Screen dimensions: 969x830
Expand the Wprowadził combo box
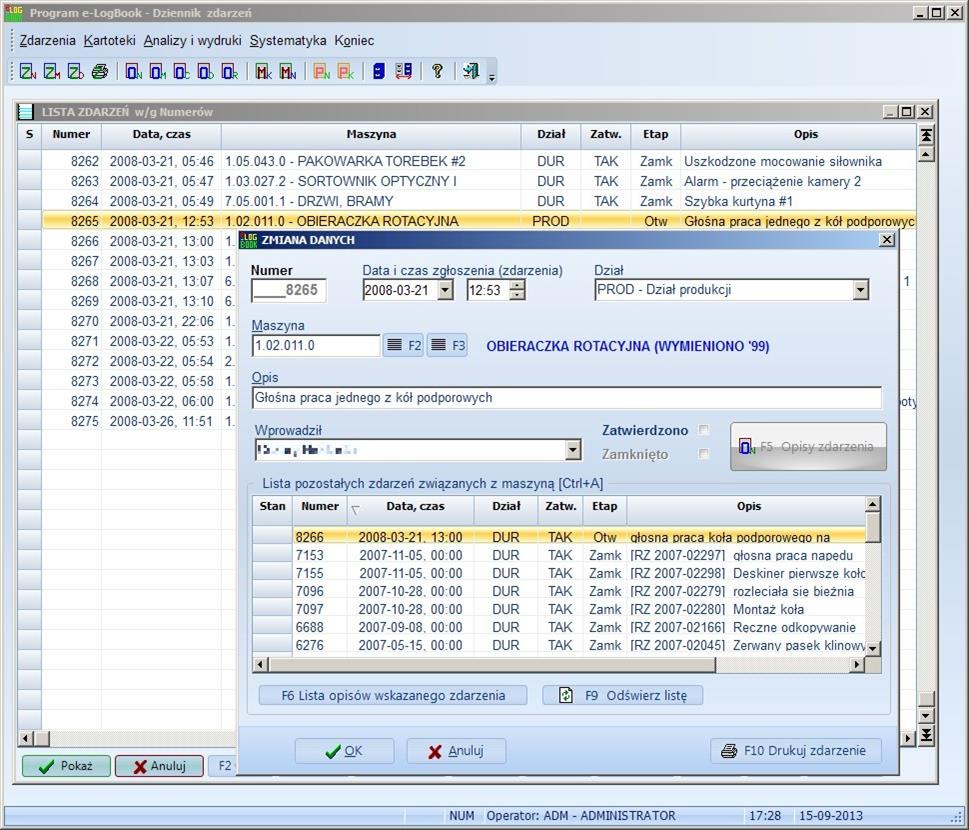click(573, 450)
